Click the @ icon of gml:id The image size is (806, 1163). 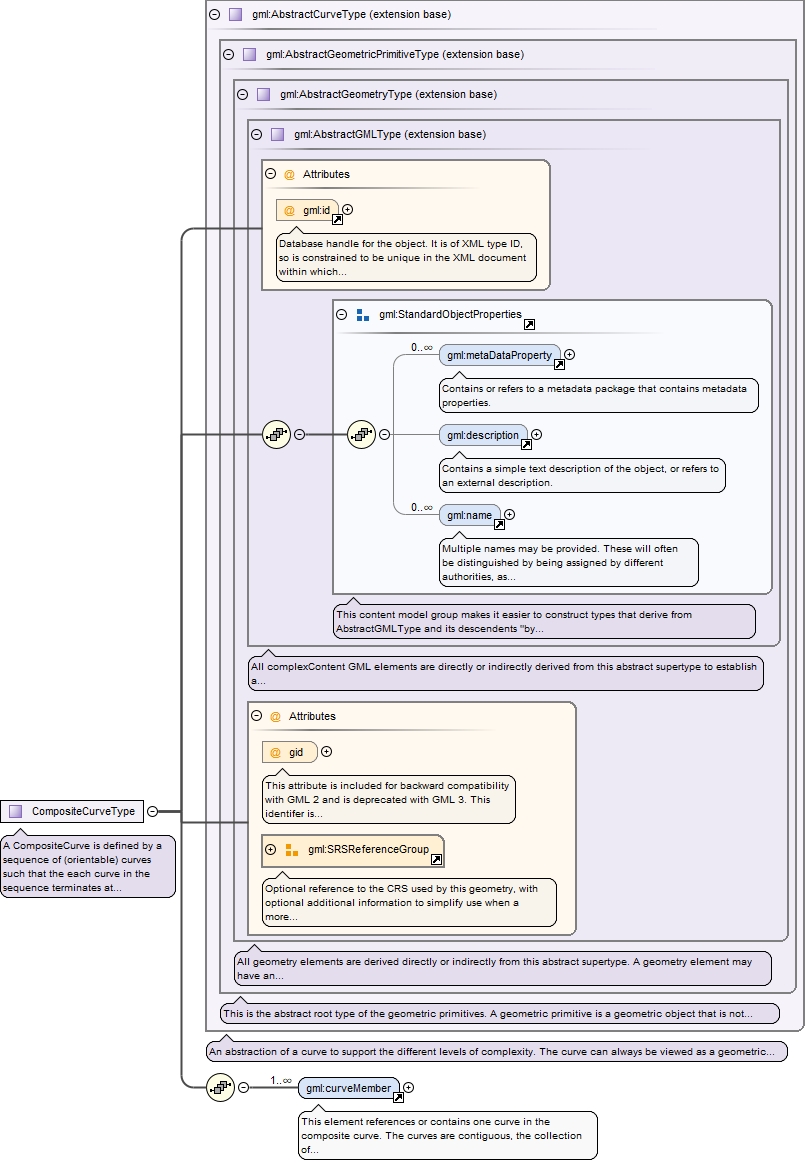point(289,211)
